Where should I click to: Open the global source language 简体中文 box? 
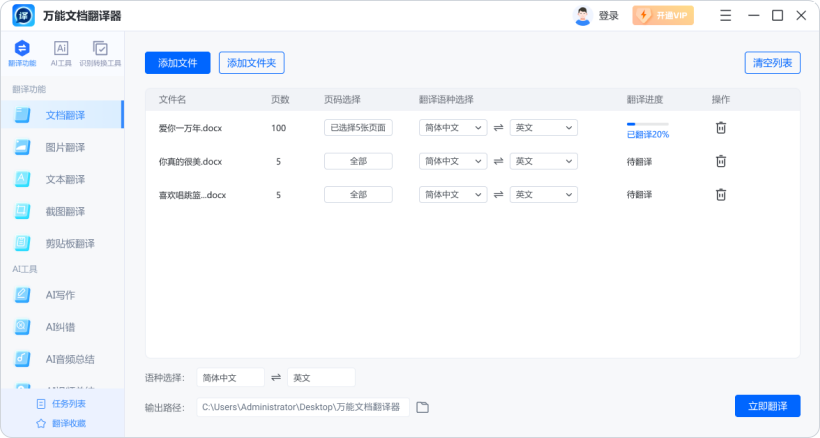point(231,377)
